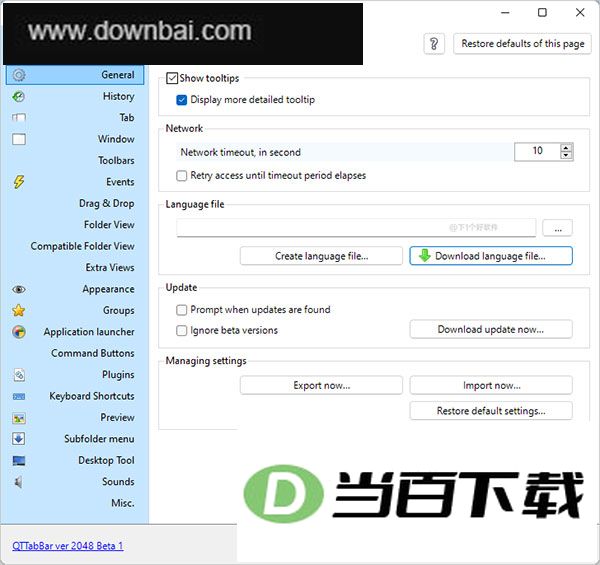Select the Events page

[x=75, y=182]
